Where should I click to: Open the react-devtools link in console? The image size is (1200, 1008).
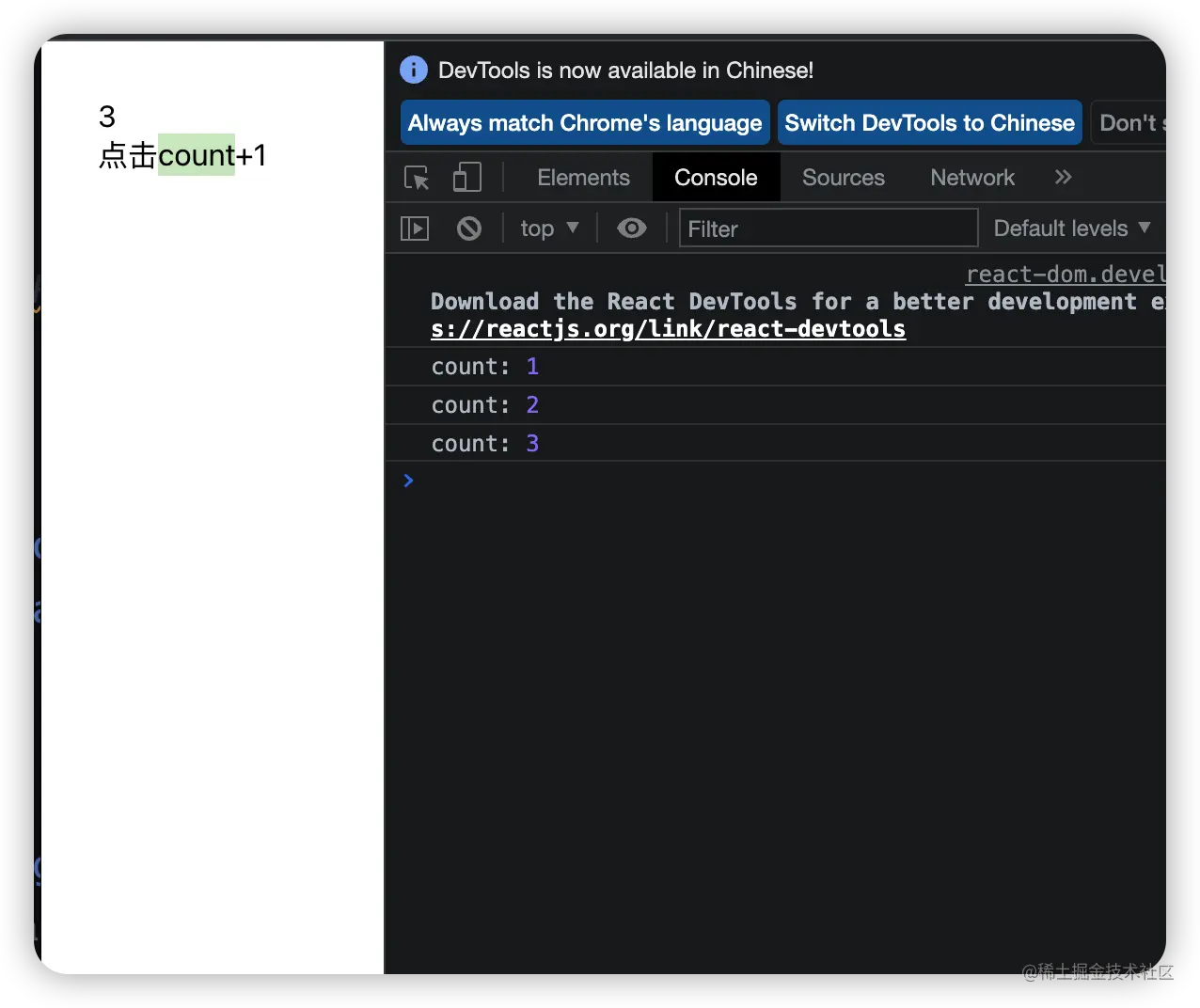click(668, 329)
